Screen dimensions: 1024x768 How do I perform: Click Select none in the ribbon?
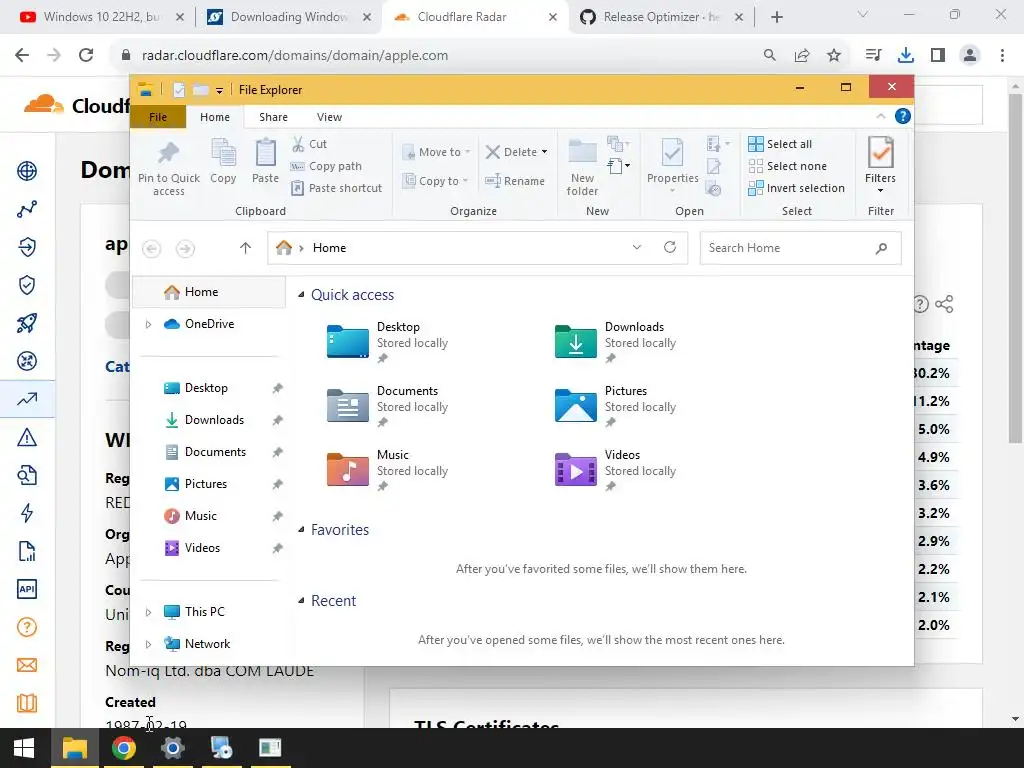(787, 166)
